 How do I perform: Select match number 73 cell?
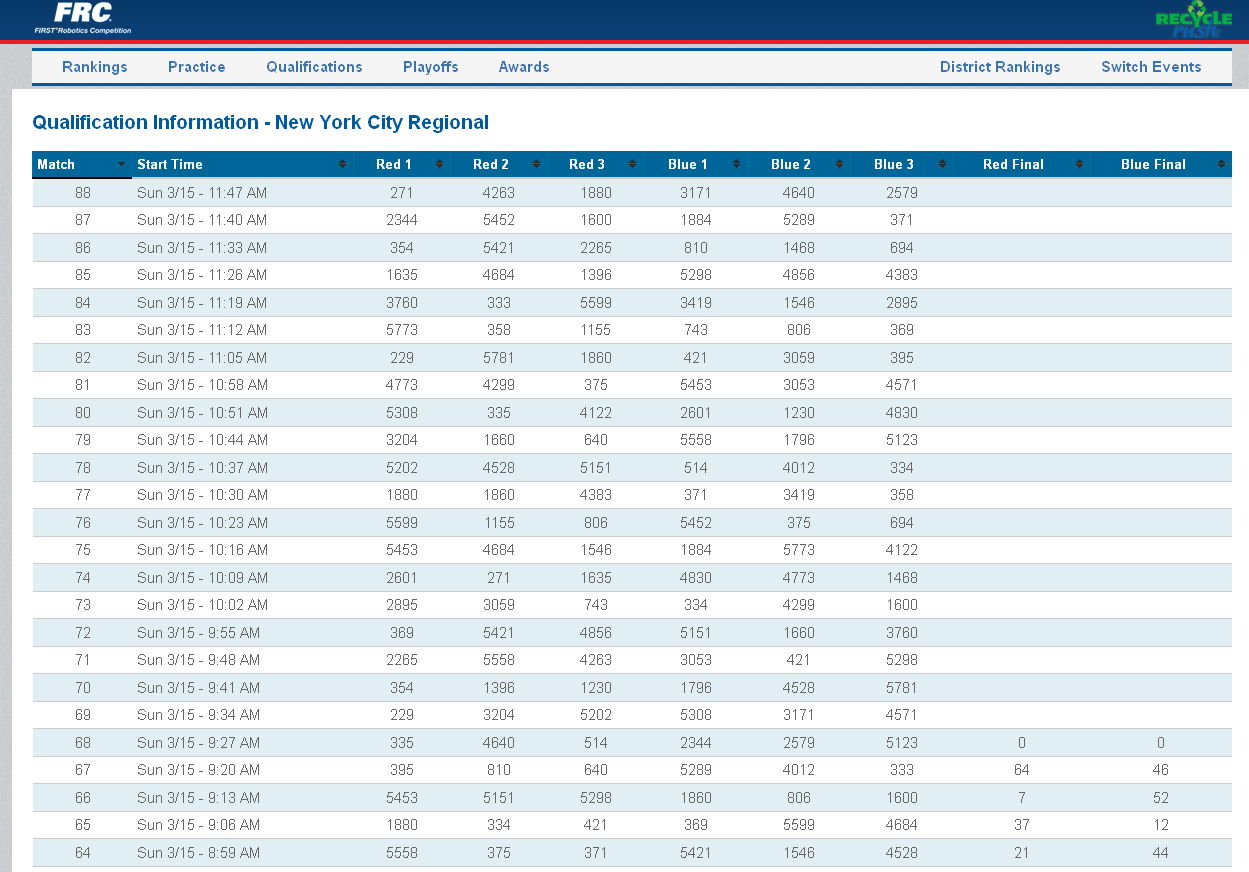tap(82, 605)
